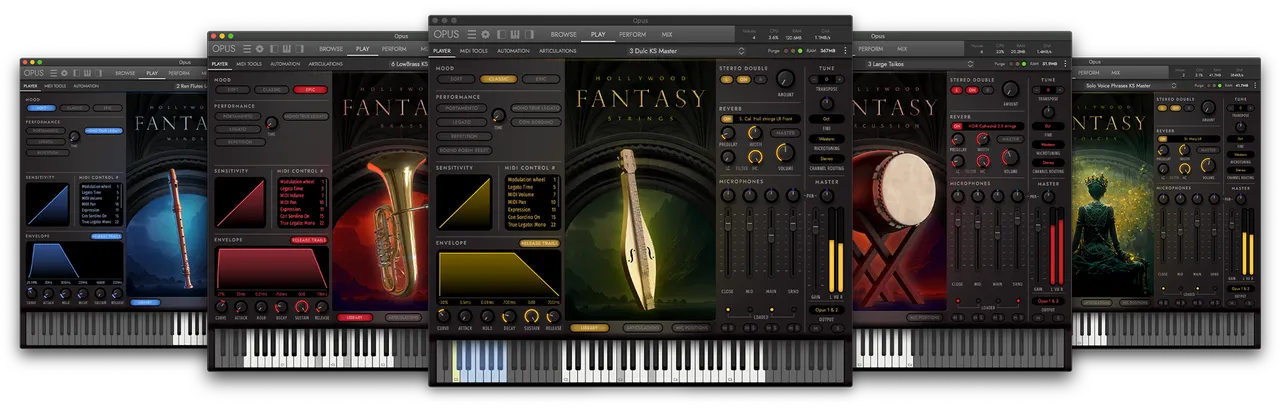1280x420 pixels.
Task: Toggle the keyboard view icon in the Brass window
Action: pos(286,49)
